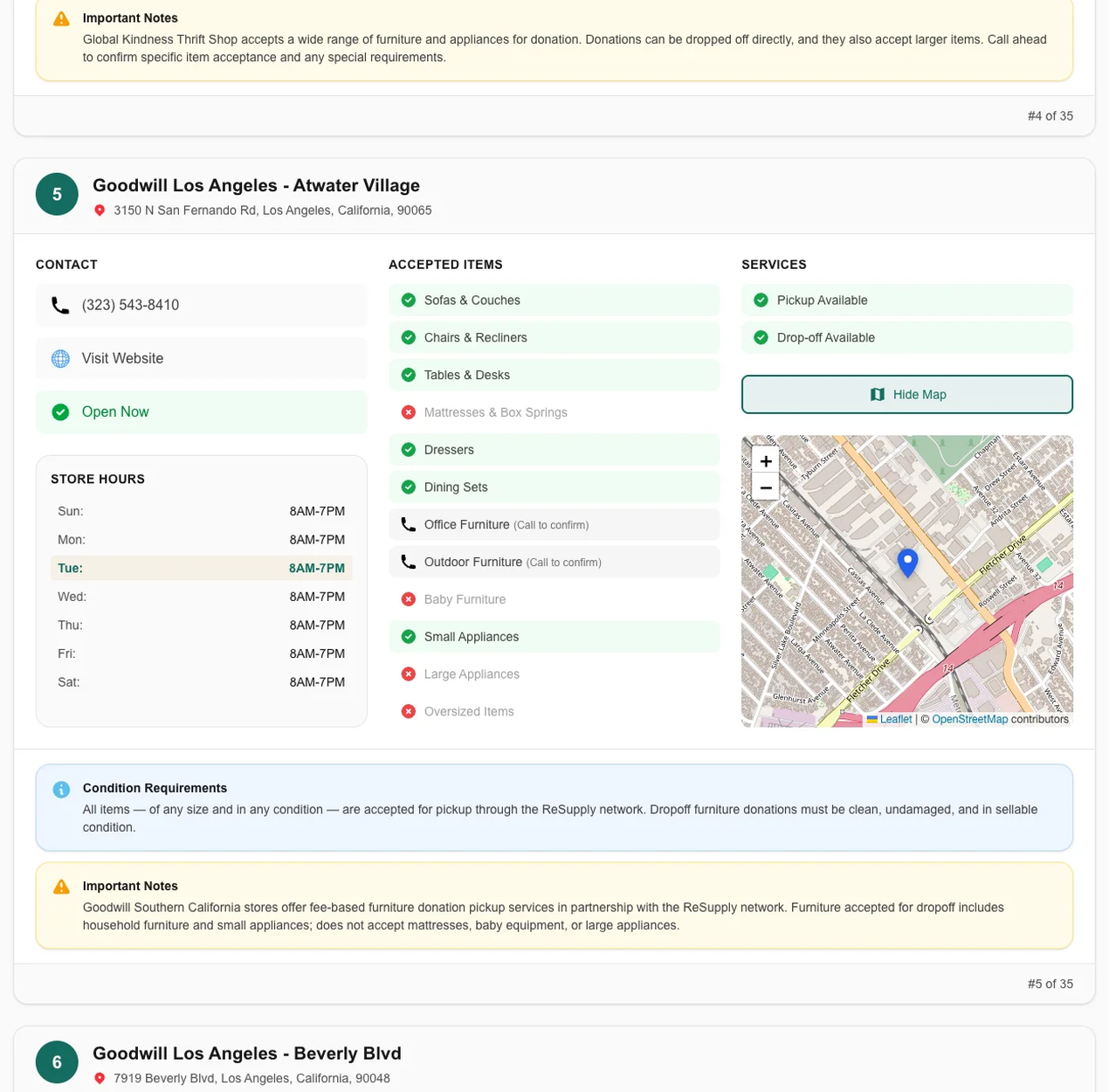Select the highlighted Tuesday store hours row
This screenshot has width=1109, height=1092.
pos(201,568)
